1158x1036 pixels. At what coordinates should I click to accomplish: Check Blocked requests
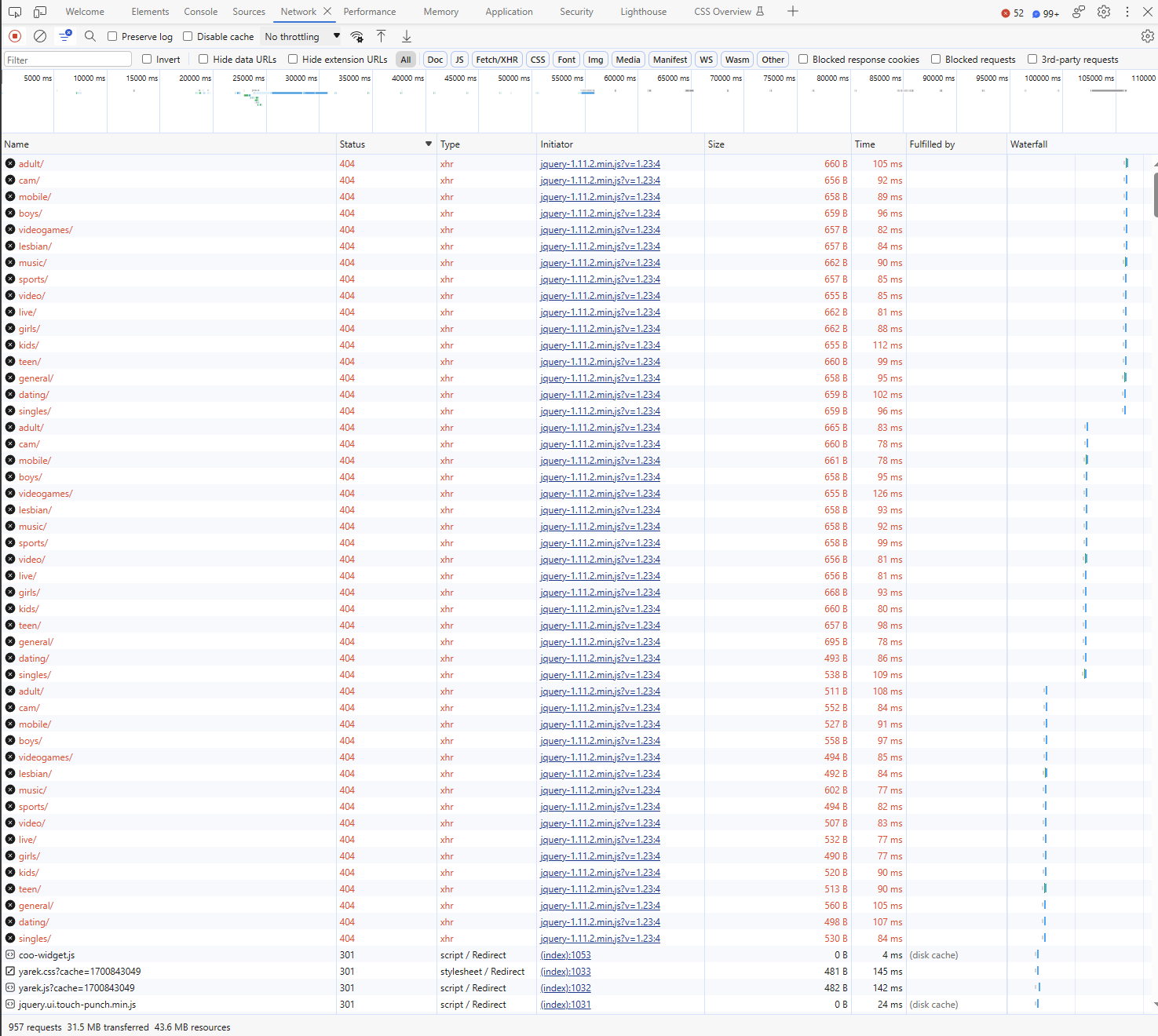click(936, 59)
